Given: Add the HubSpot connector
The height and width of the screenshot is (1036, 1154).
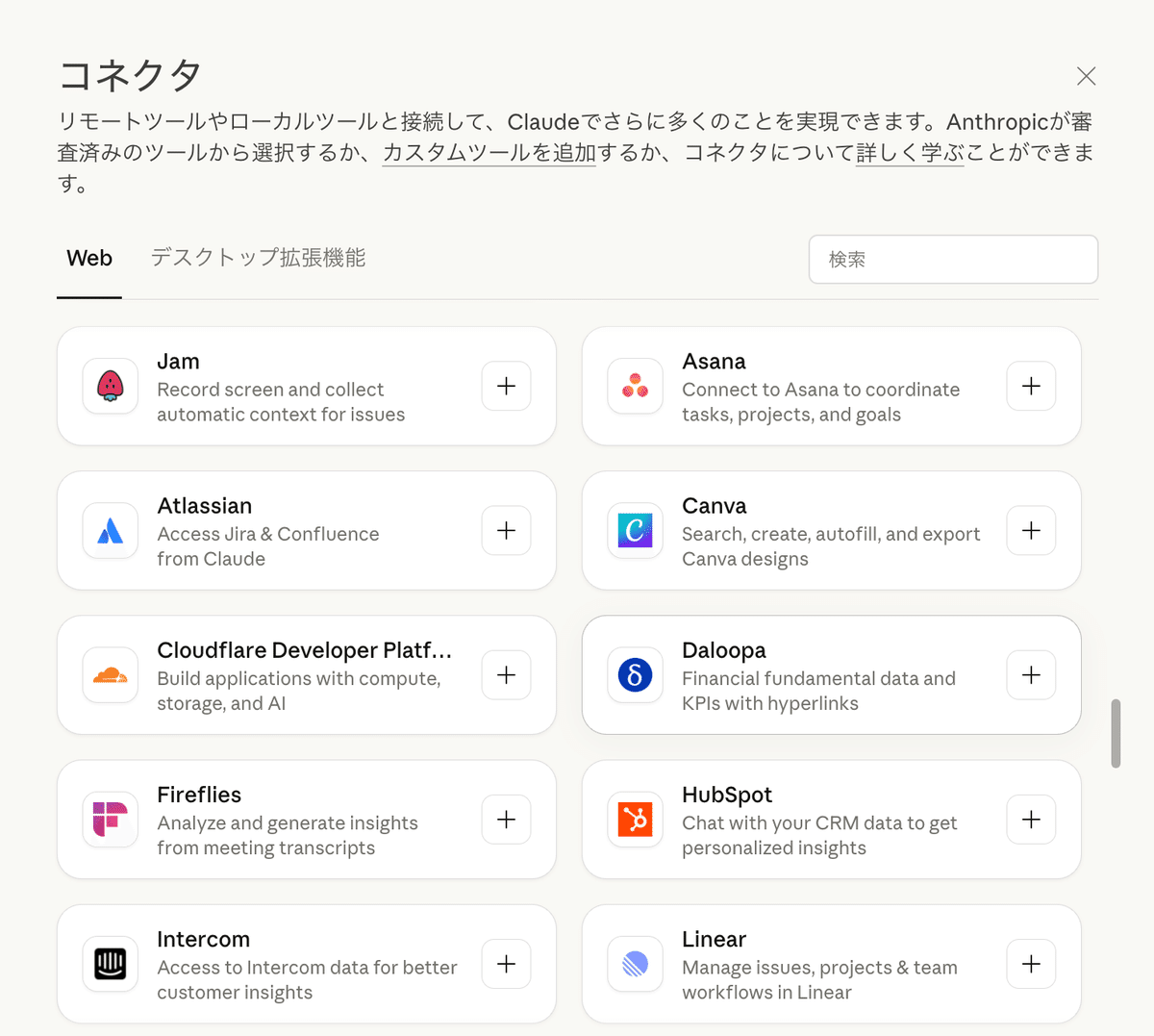Looking at the screenshot, I should (1031, 820).
